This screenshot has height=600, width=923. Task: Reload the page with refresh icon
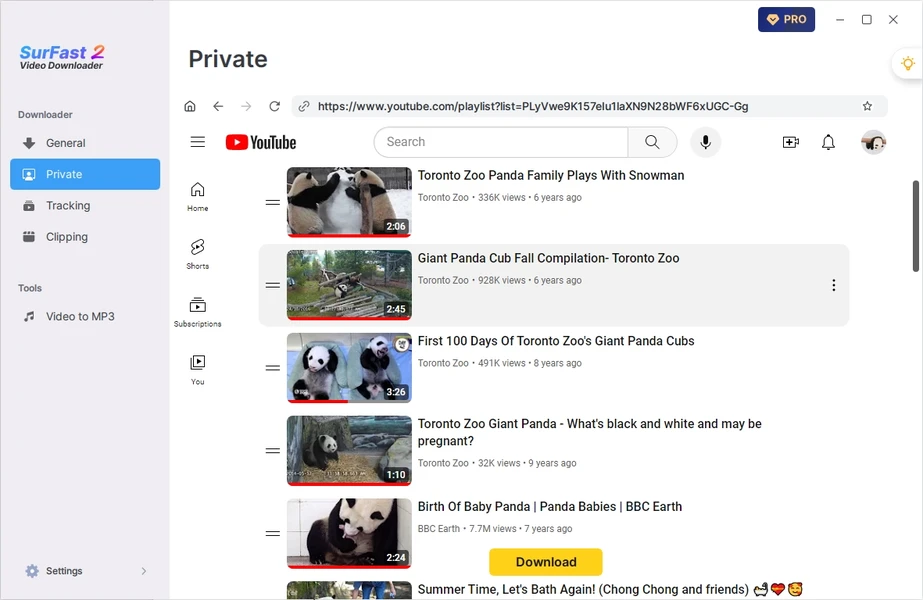(274, 107)
